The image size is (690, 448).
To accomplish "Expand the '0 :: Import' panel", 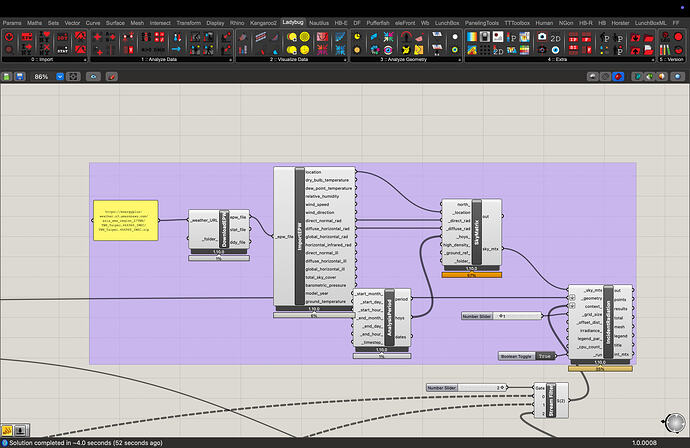I will [44, 59].
